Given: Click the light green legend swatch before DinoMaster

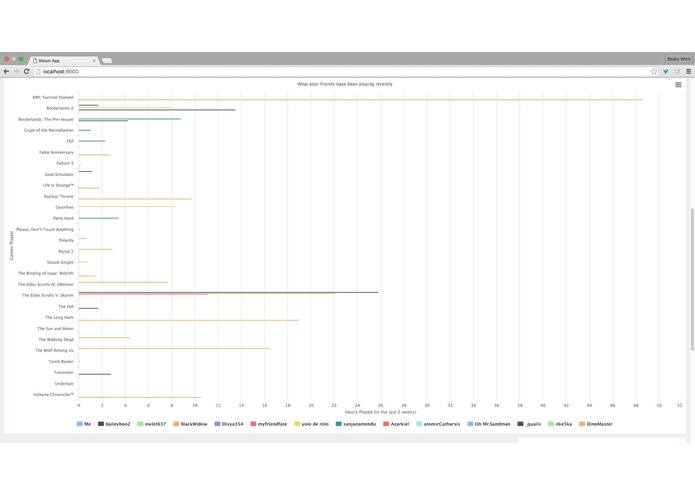Looking at the screenshot, I should pos(551,424).
